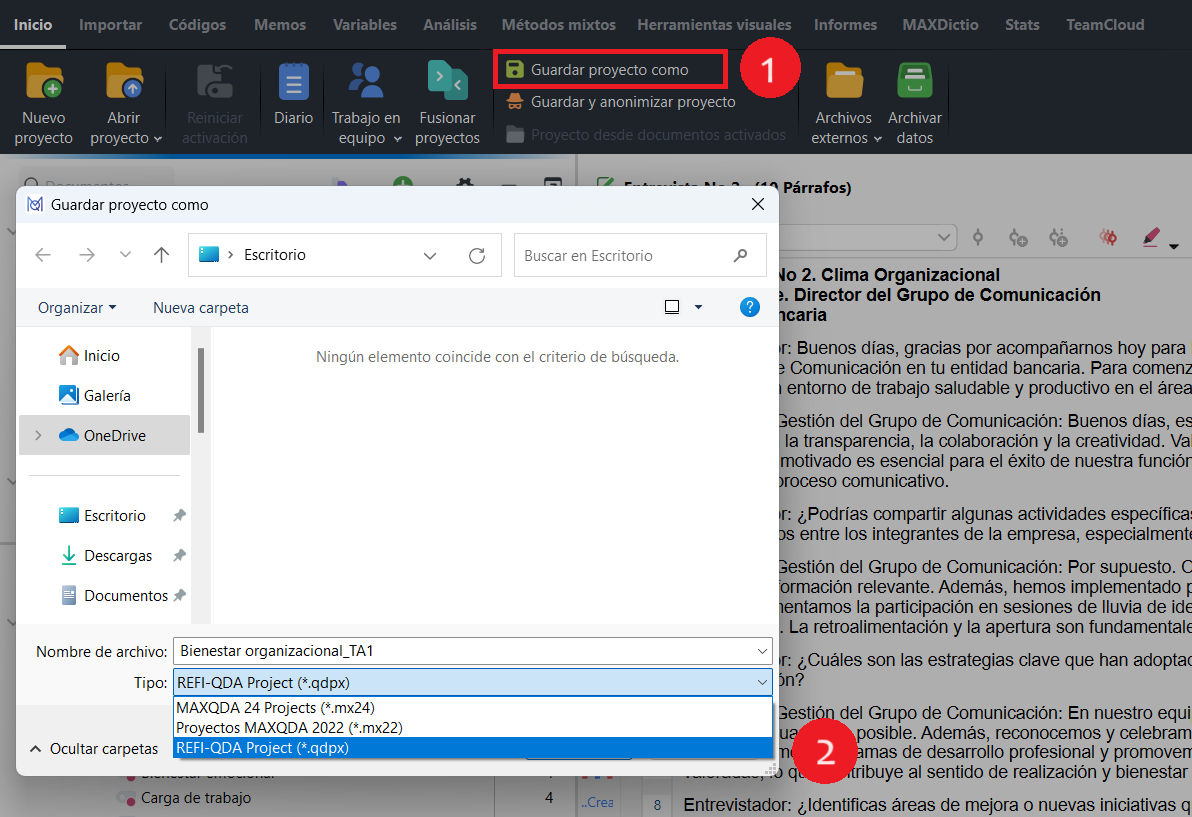This screenshot has width=1192, height=817.
Task: Expand the Nombre de archivo dropdown
Action: (762, 651)
